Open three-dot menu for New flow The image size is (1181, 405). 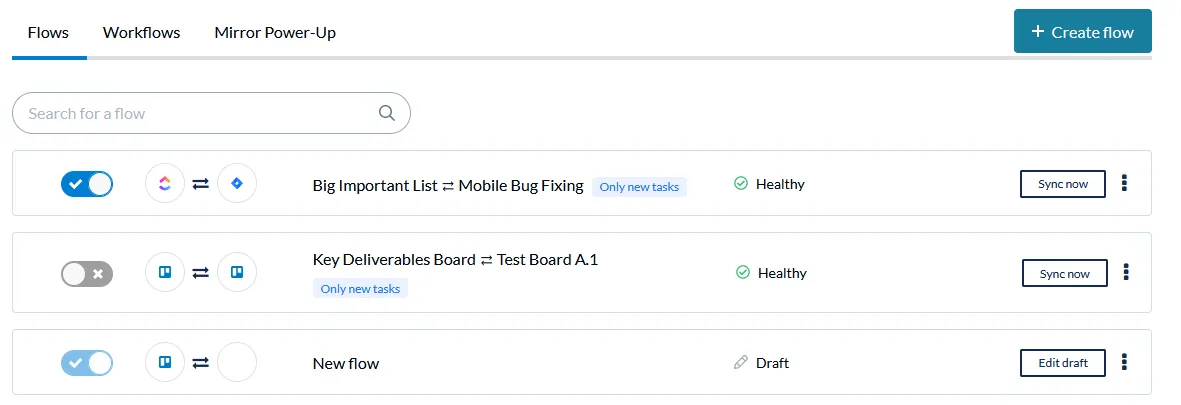click(1125, 362)
